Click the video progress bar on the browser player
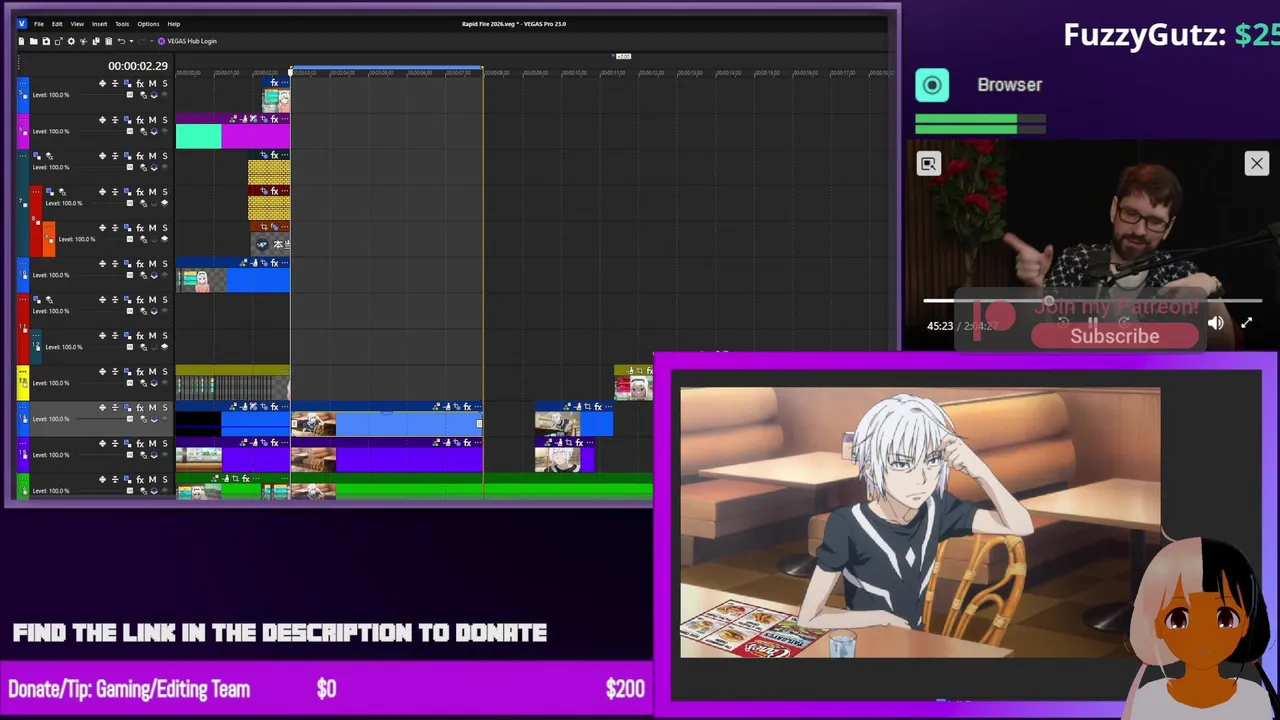This screenshot has height=720, width=1280. coord(1092,300)
